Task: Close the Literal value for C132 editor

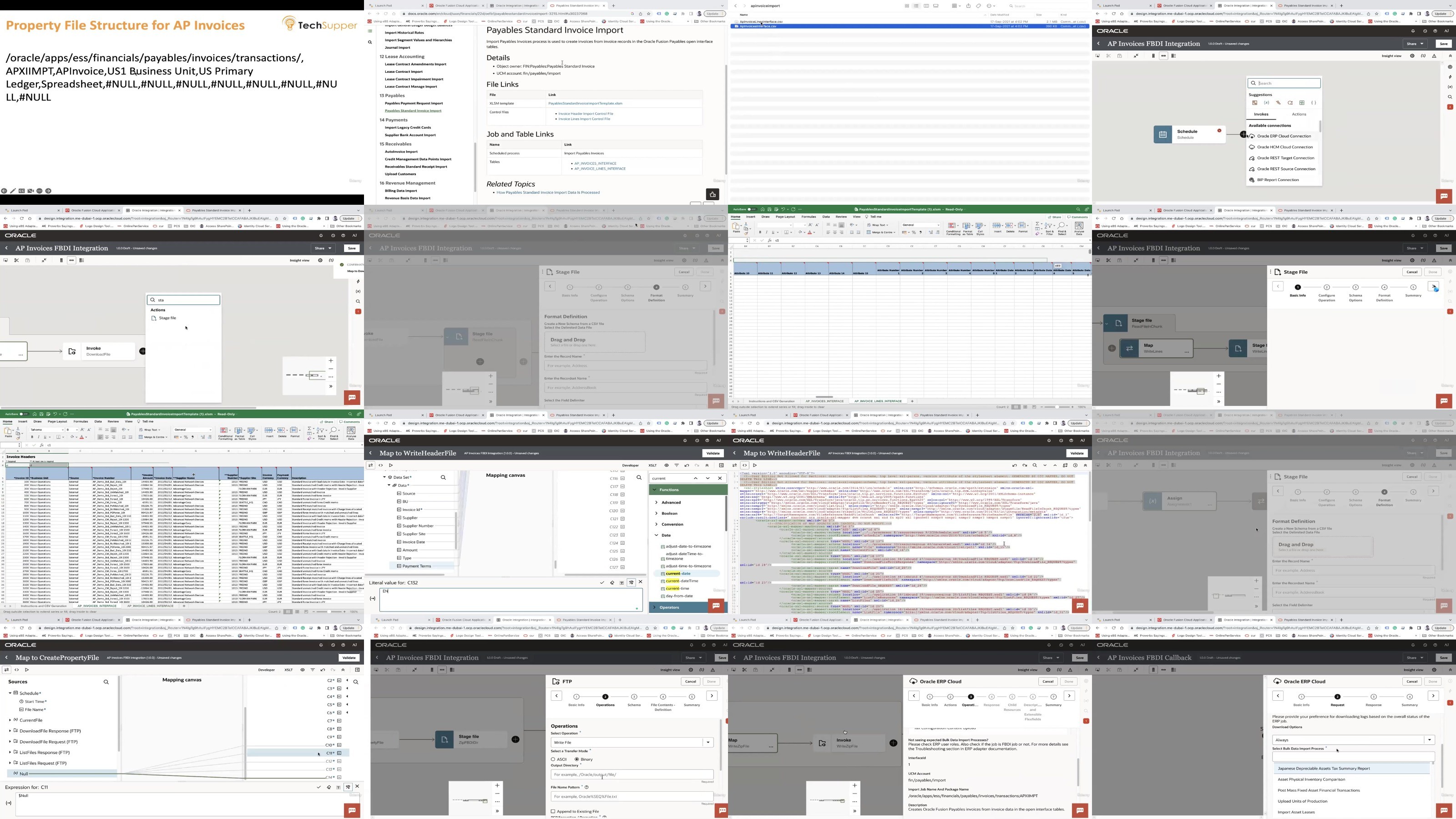Action: click(640, 581)
